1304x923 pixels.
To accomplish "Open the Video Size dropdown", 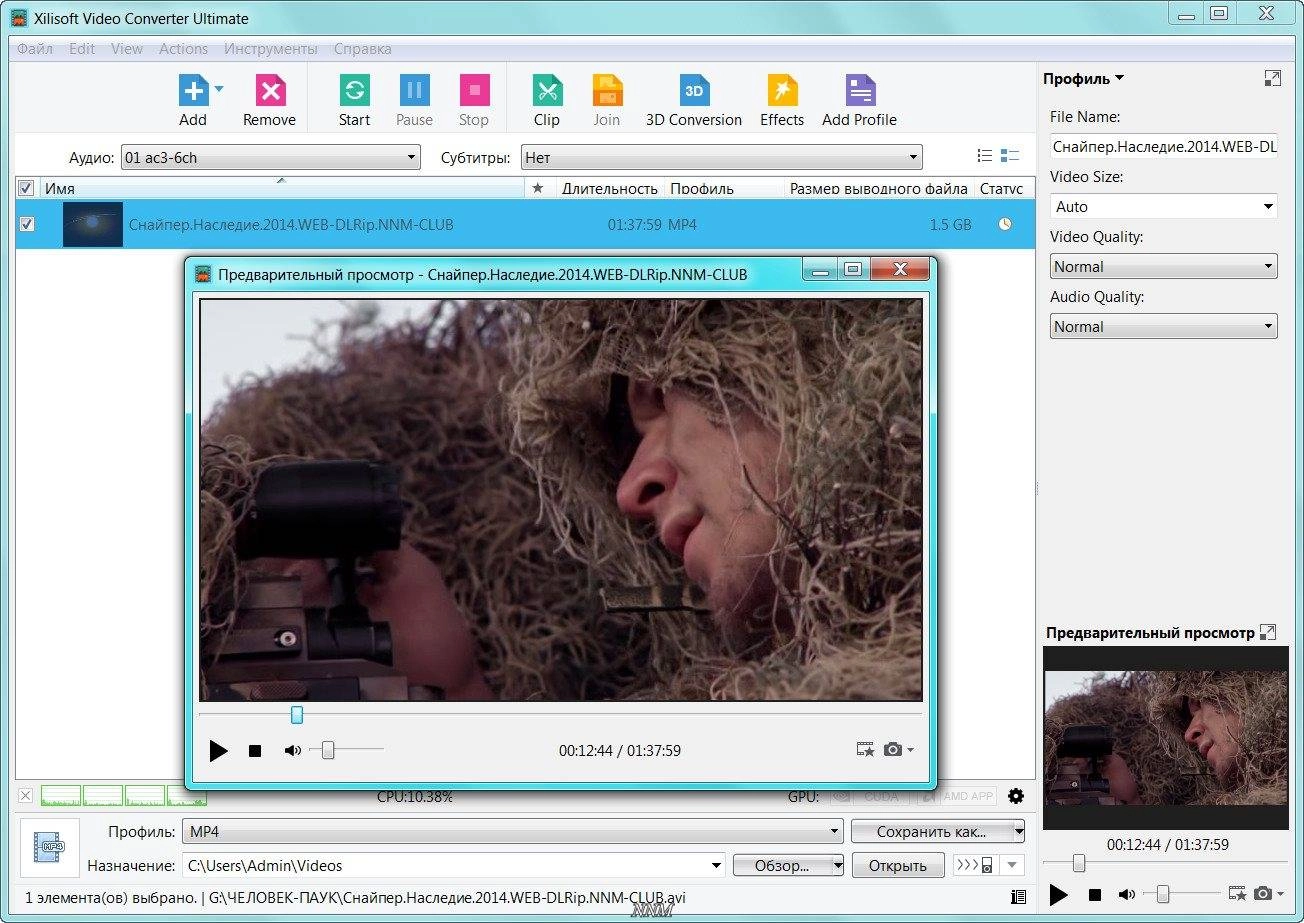I will [1164, 206].
